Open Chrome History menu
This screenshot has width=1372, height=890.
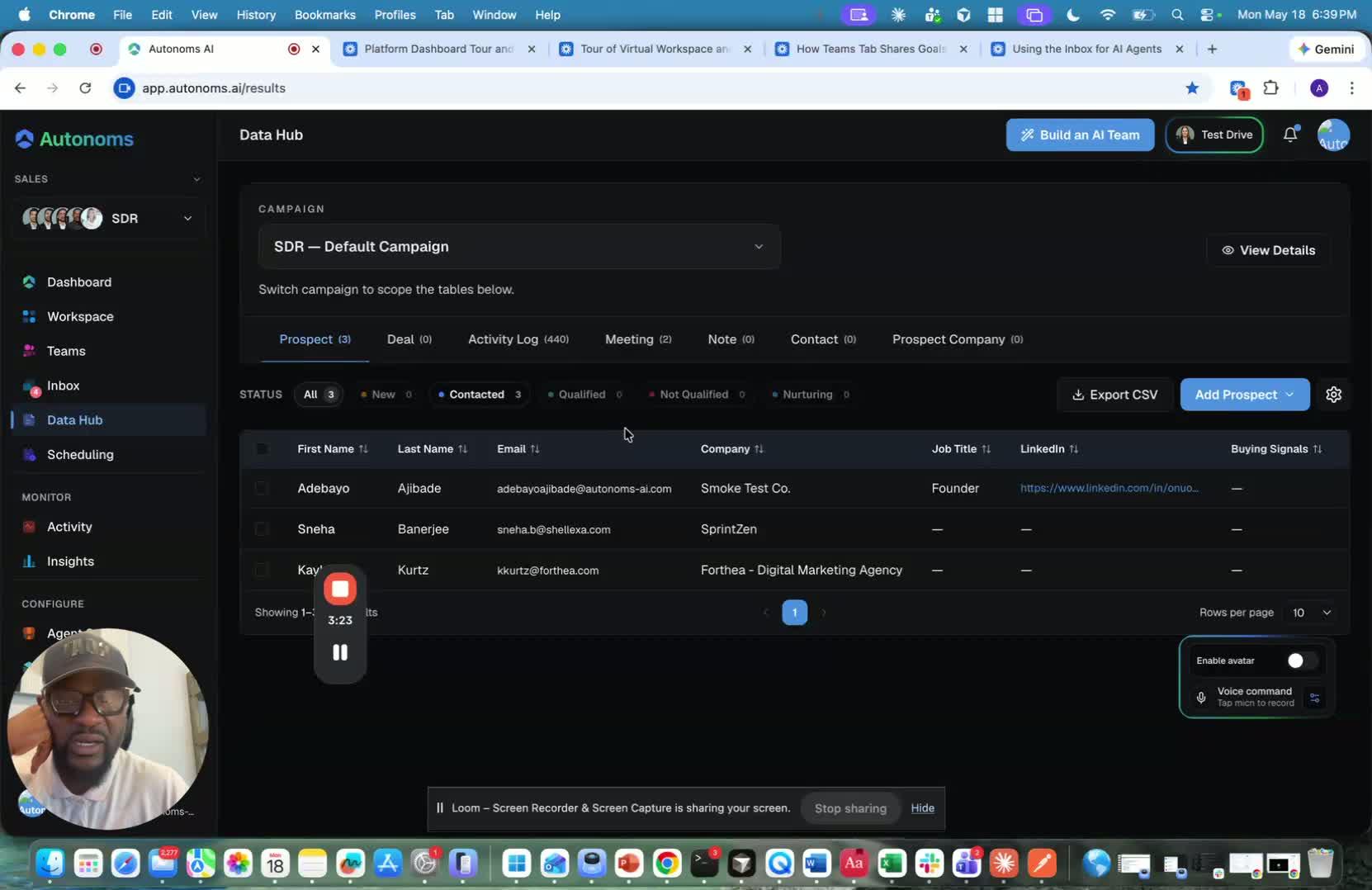(256, 15)
